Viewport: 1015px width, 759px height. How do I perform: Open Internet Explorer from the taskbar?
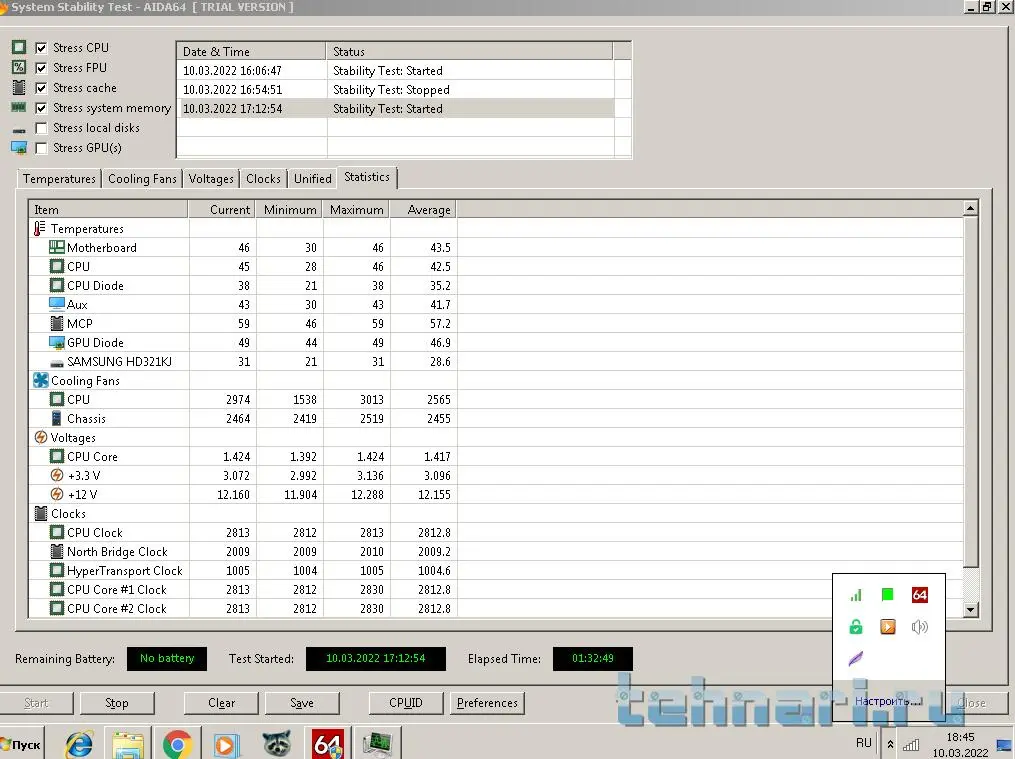(78, 744)
